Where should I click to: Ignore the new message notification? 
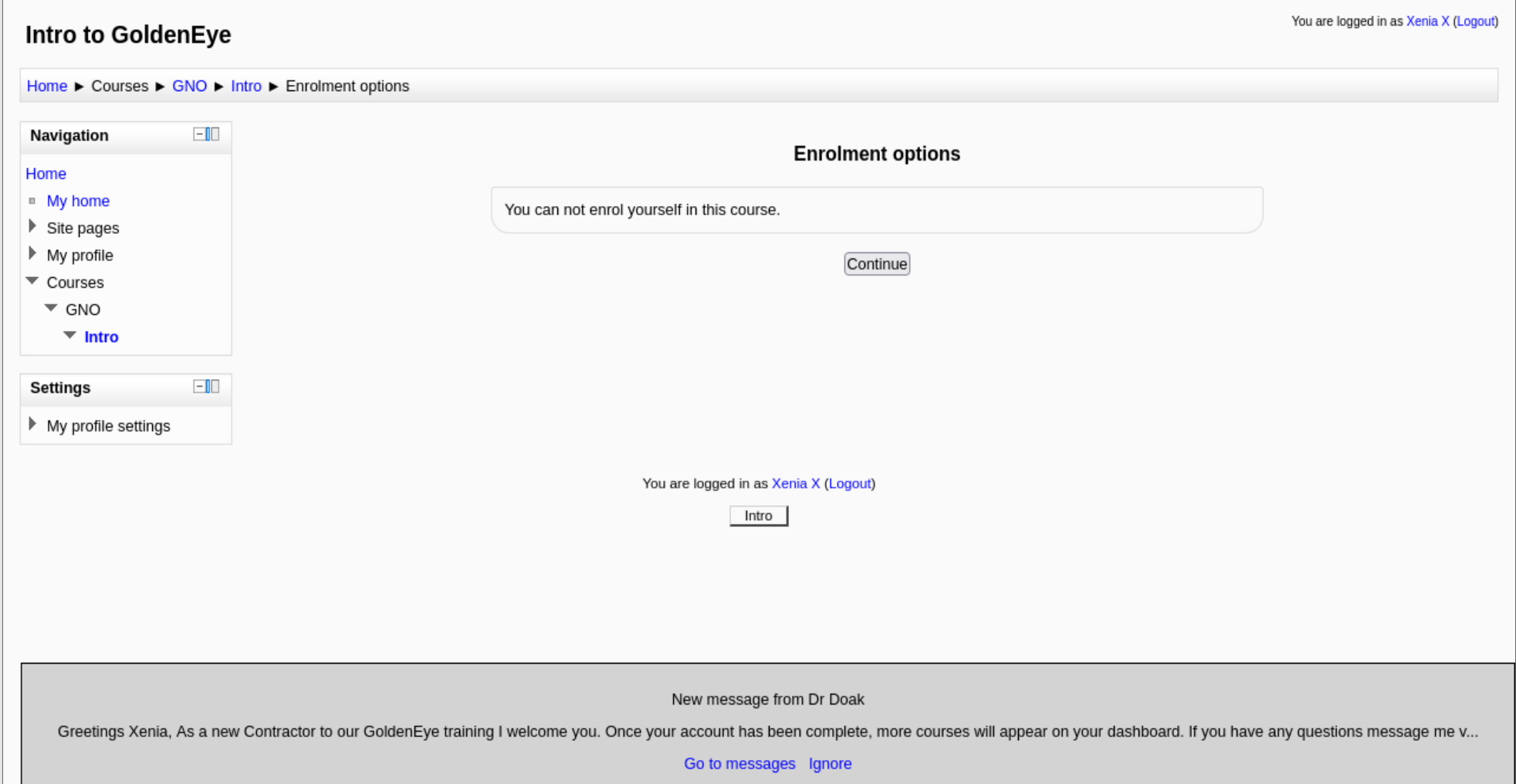tap(830, 764)
